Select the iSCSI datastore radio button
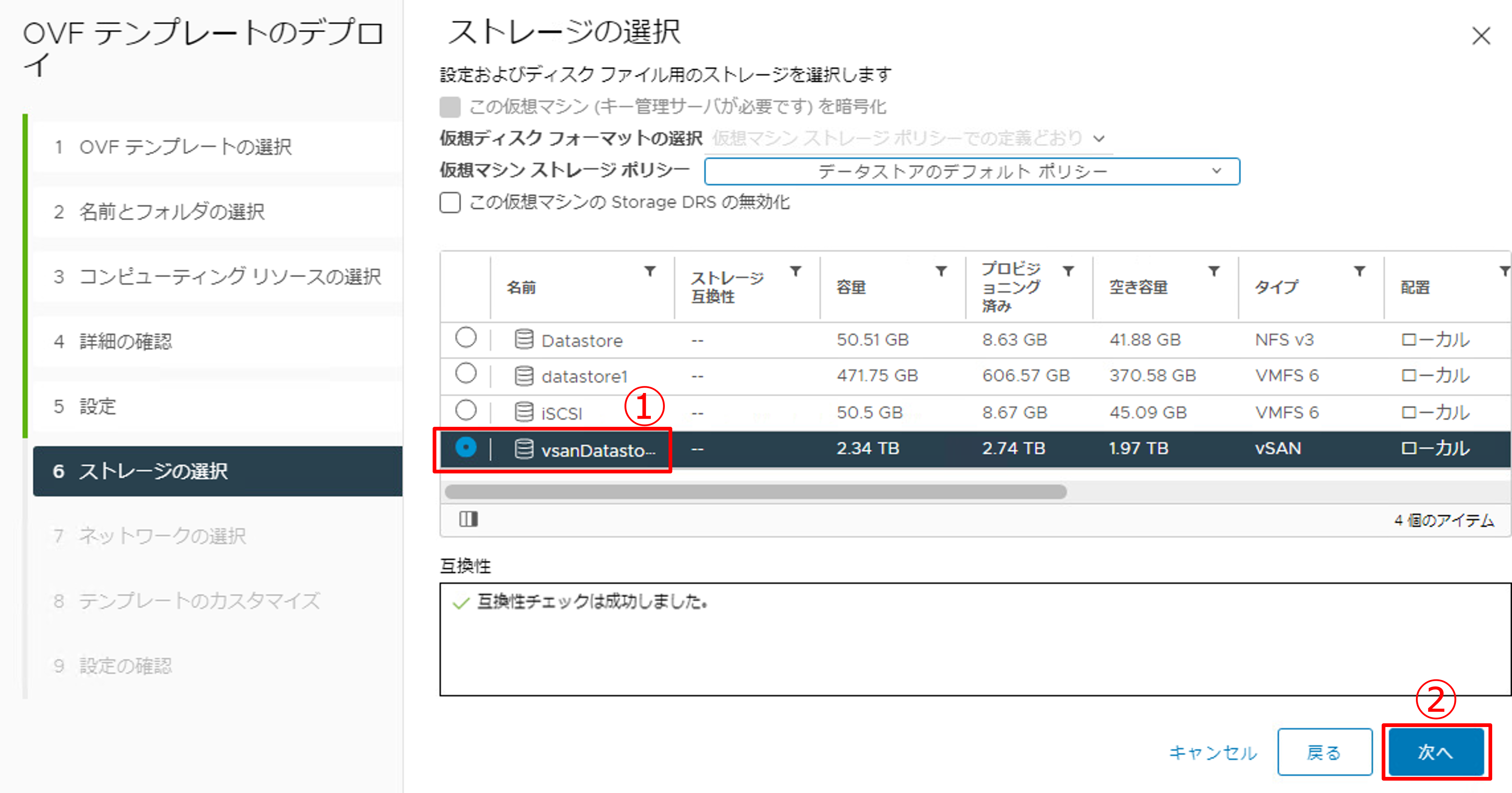 pyautogui.click(x=466, y=410)
